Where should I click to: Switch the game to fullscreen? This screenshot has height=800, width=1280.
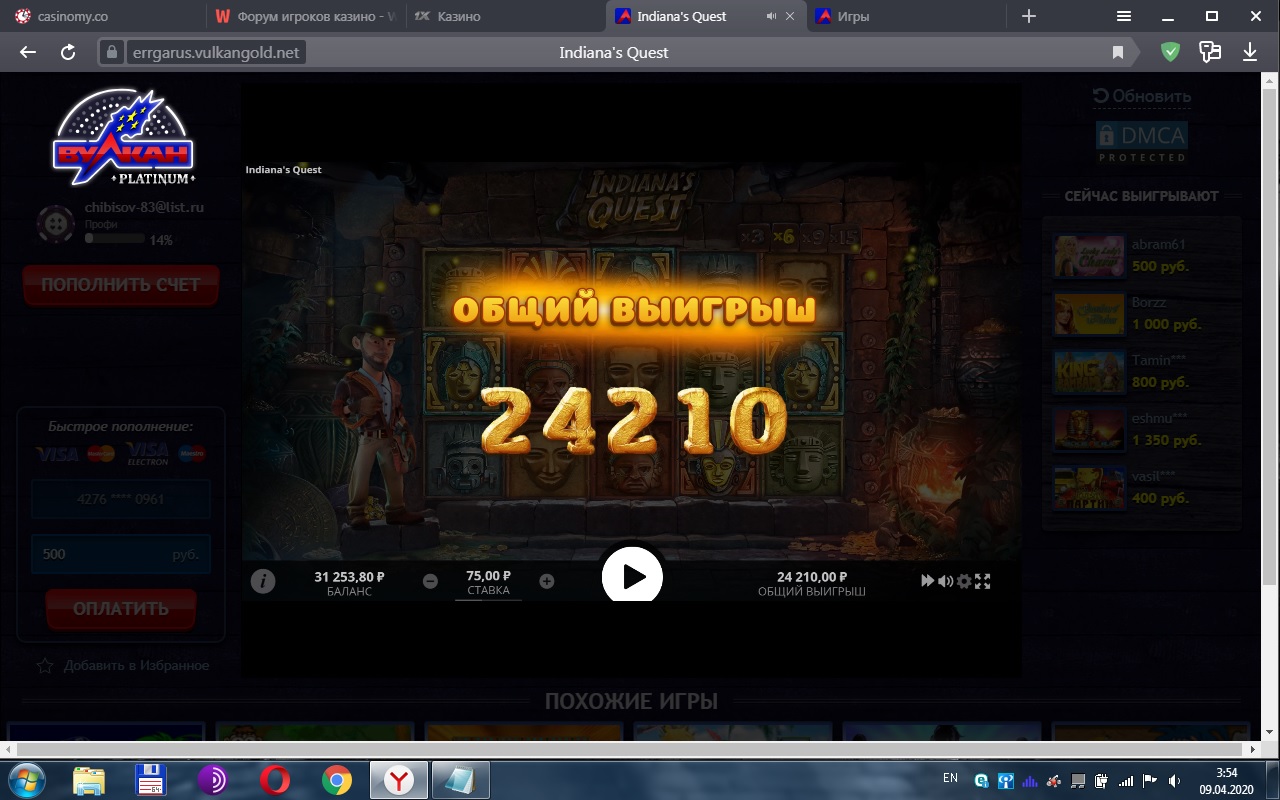click(x=983, y=581)
